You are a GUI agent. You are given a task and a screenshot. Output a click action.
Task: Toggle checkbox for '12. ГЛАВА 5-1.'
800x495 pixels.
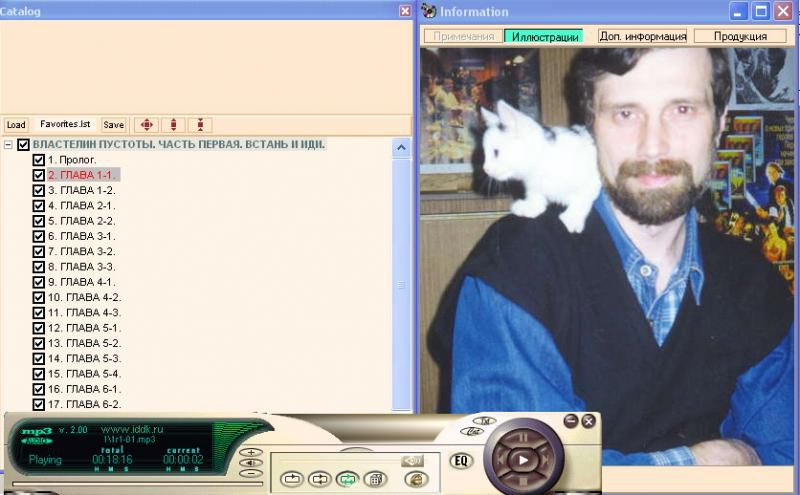[x=39, y=328]
